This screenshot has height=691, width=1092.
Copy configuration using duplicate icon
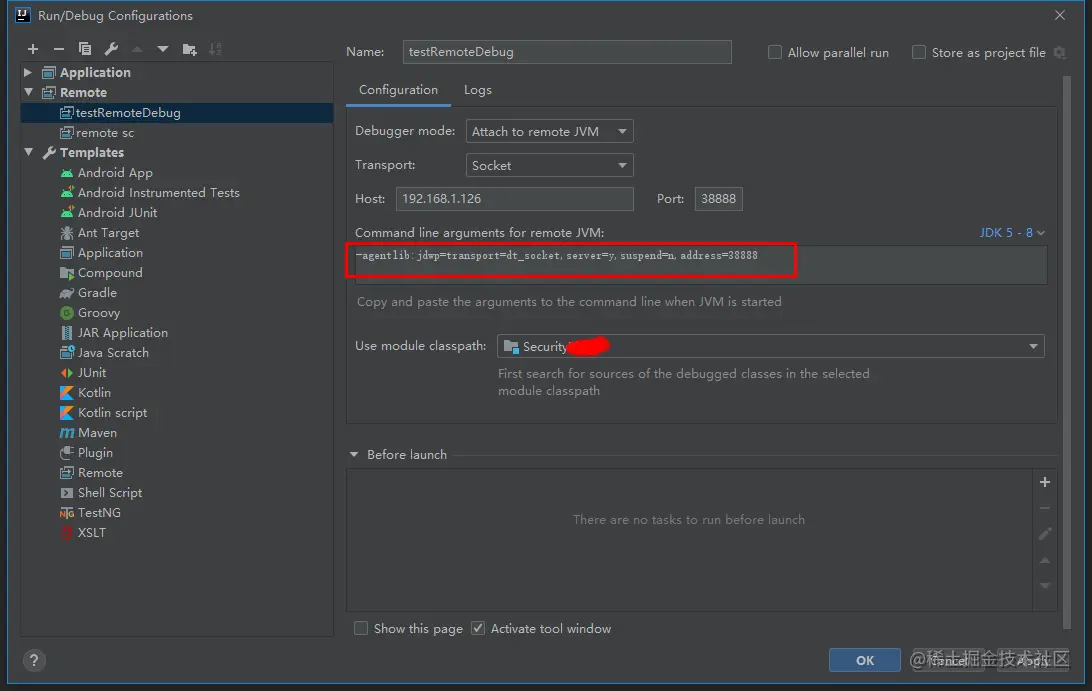tap(85, 49)
